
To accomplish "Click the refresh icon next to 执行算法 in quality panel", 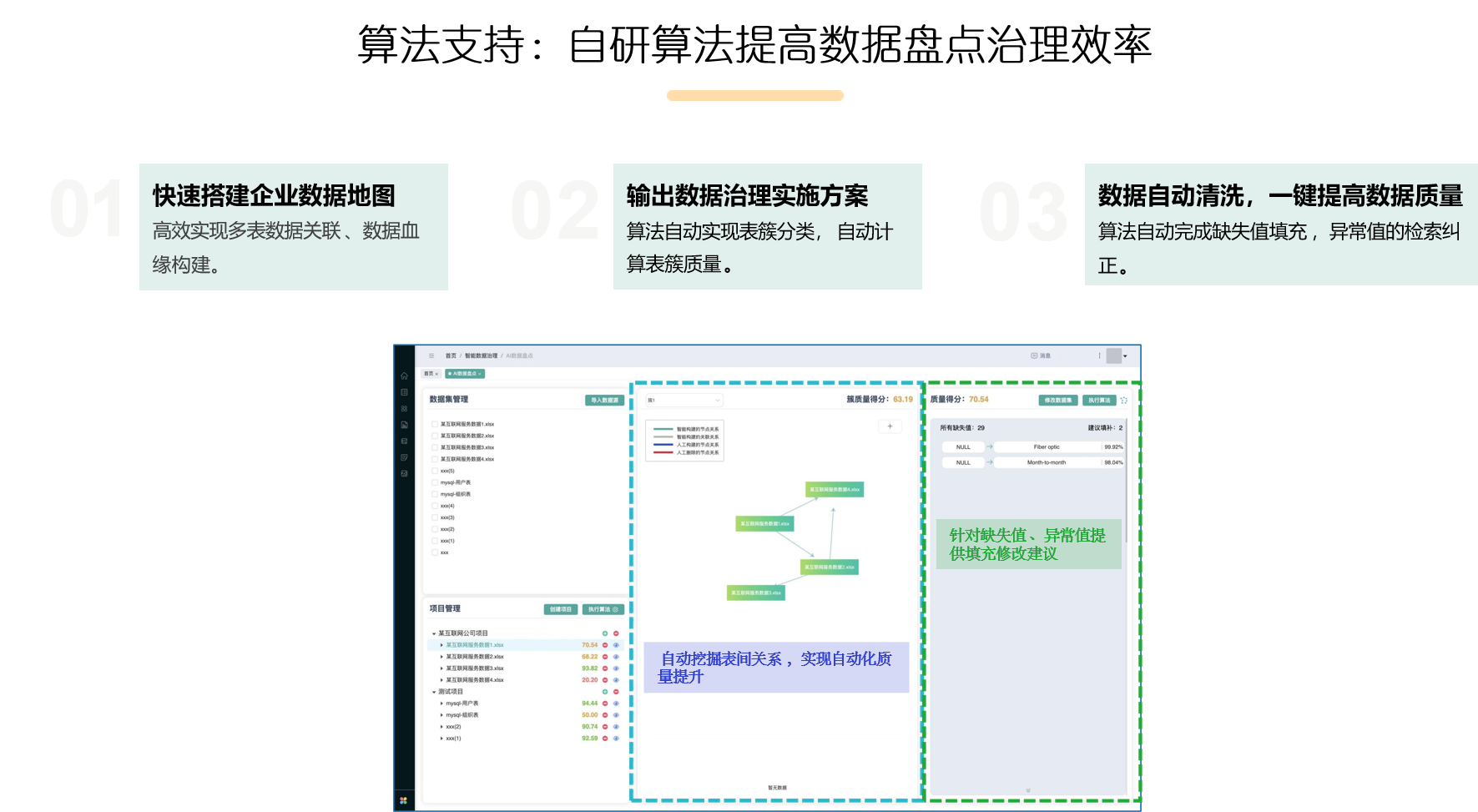I will tap(1123, 401).
